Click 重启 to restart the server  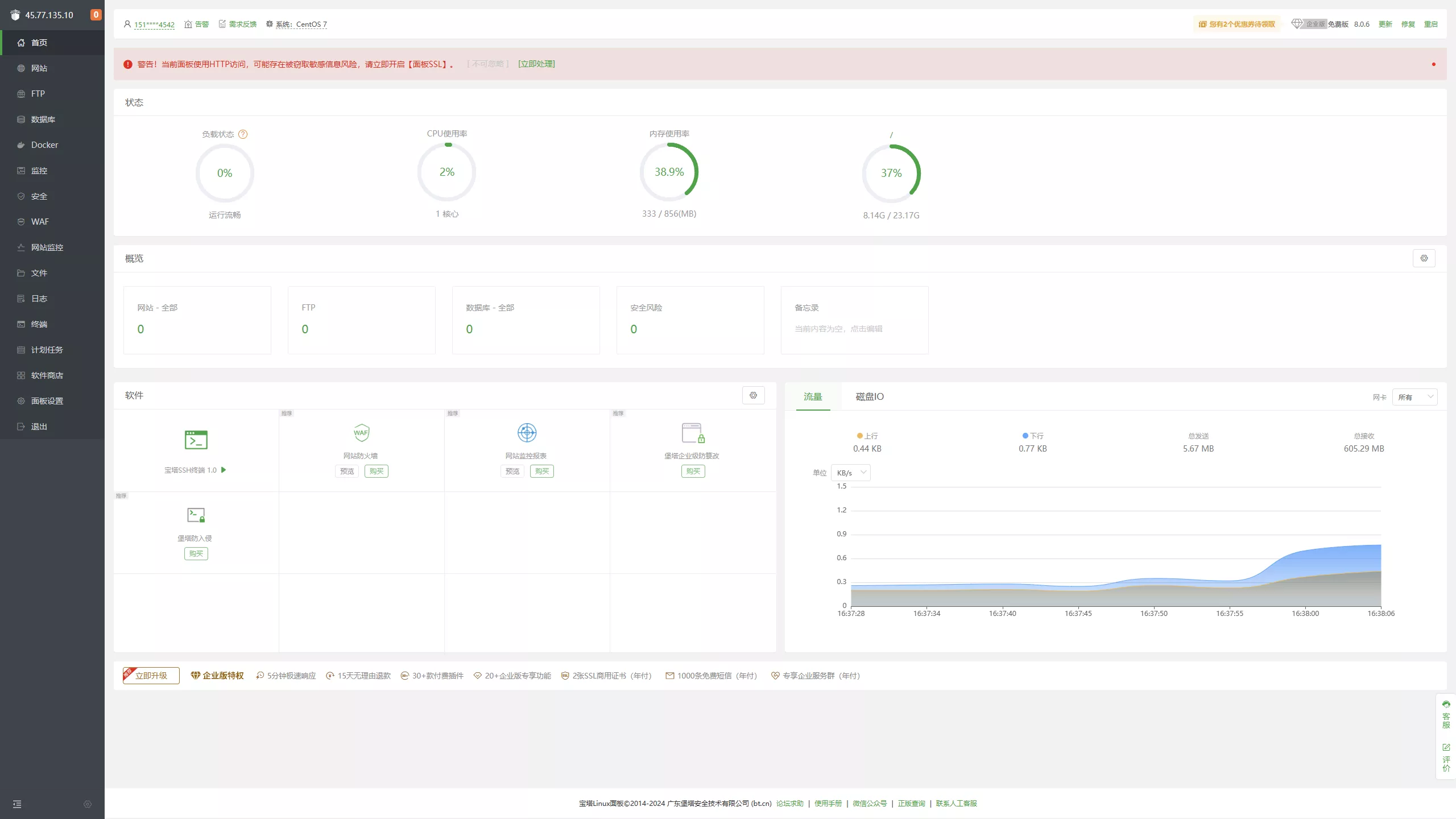point(1432,24)
